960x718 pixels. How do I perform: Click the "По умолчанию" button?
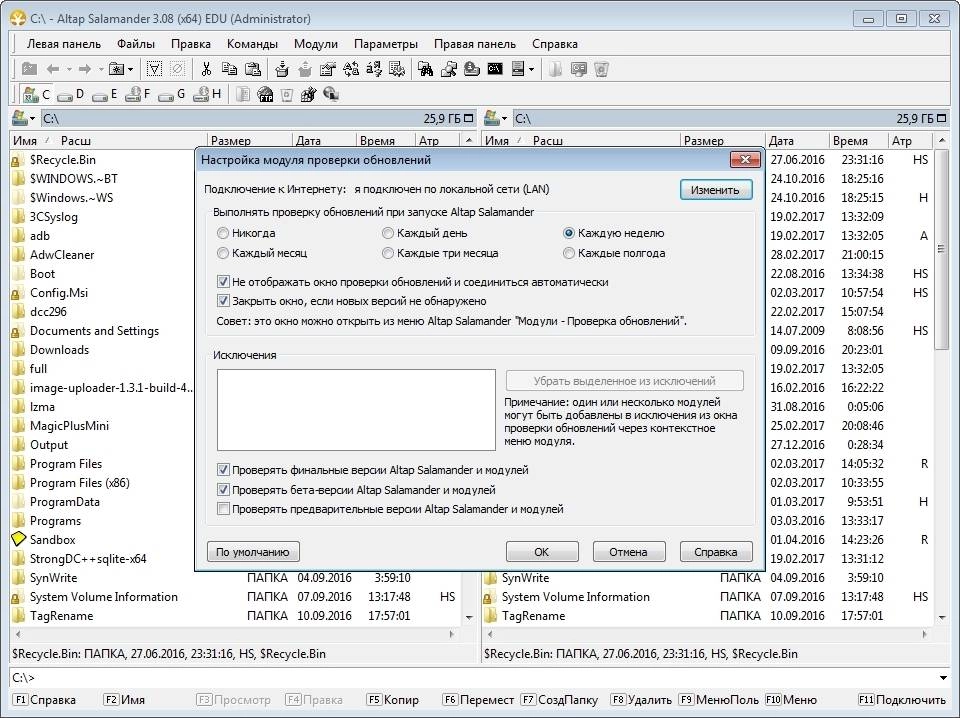253,552
